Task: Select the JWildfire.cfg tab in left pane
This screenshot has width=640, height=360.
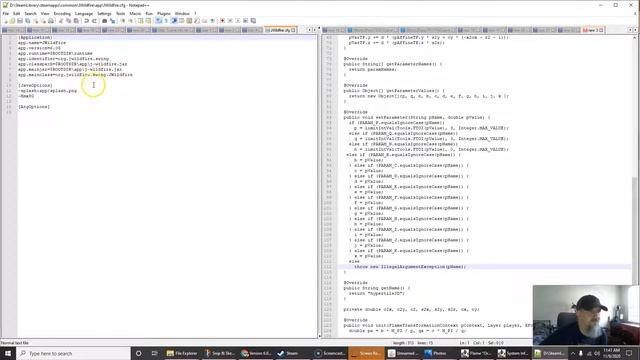Action: (x=280, y=30)
